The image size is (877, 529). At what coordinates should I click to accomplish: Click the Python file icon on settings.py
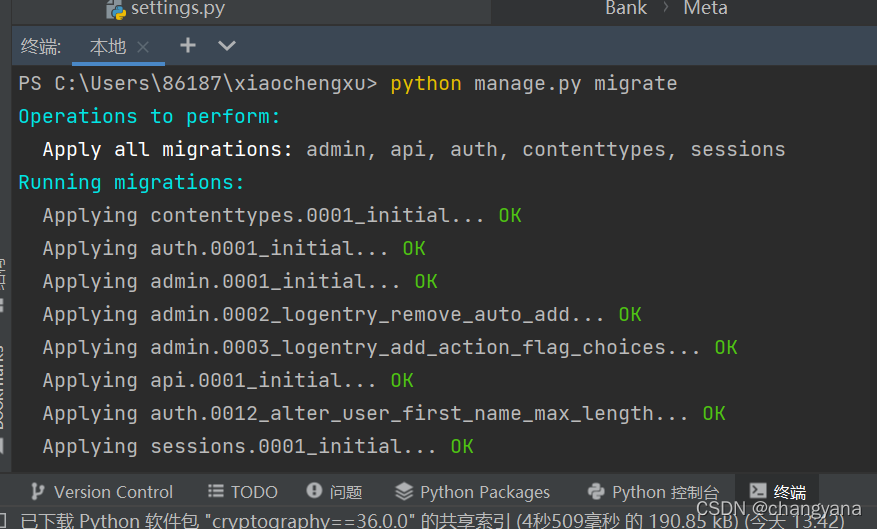coord(116,10)
